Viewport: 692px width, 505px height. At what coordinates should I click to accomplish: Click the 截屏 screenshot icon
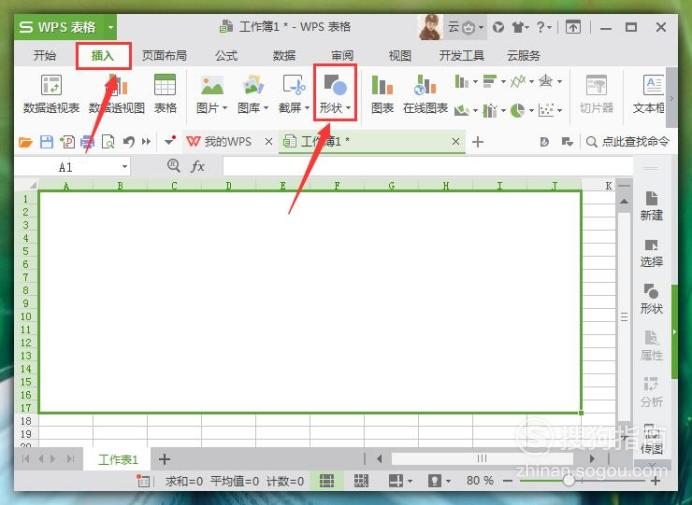pyautogui.click(x=294, y=85)
